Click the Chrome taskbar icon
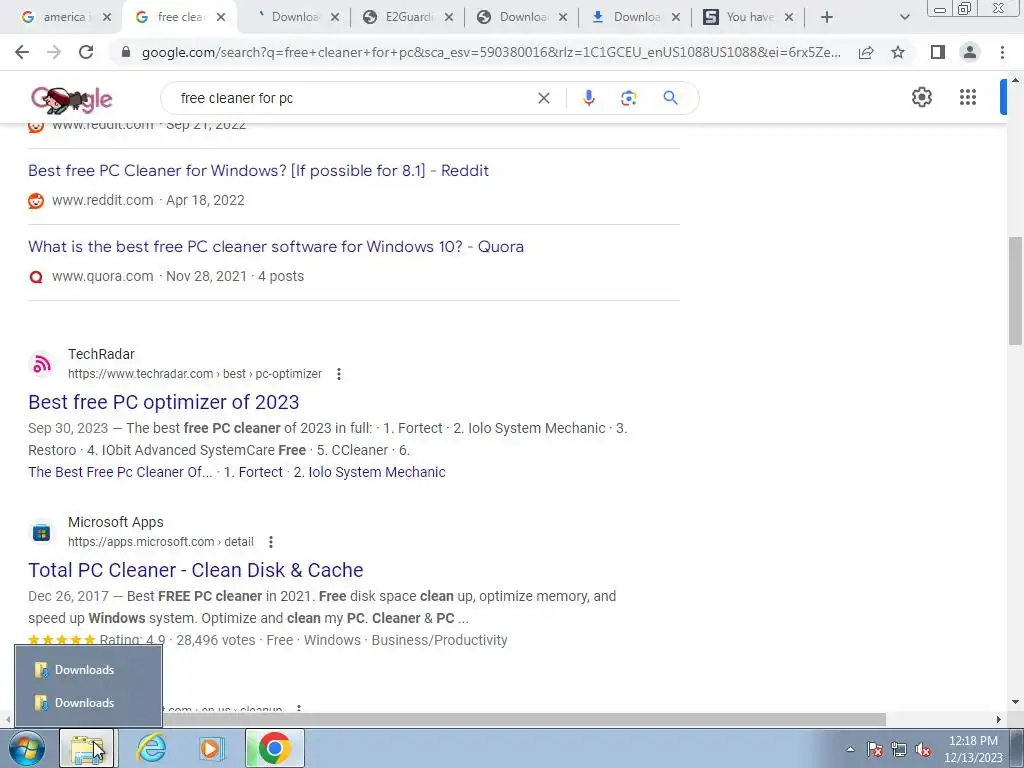The width and height of the screenshot is (1024, 768). pos(274,748)
